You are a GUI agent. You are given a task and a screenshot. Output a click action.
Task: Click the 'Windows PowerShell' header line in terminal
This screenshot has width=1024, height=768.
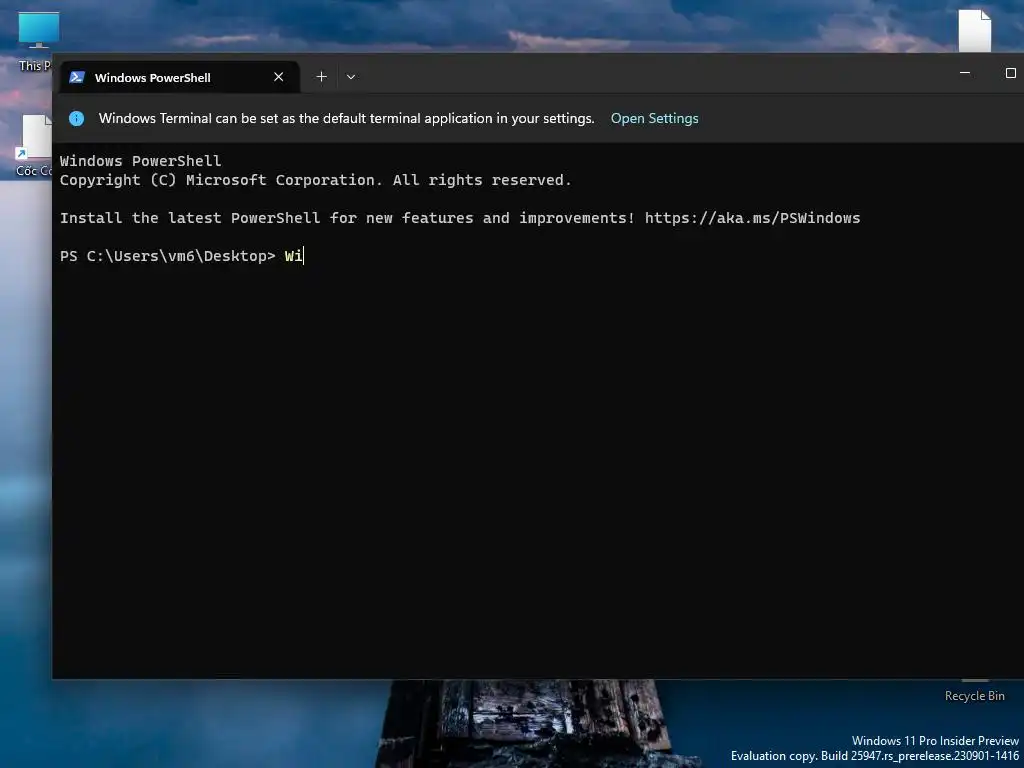(140, 161)
